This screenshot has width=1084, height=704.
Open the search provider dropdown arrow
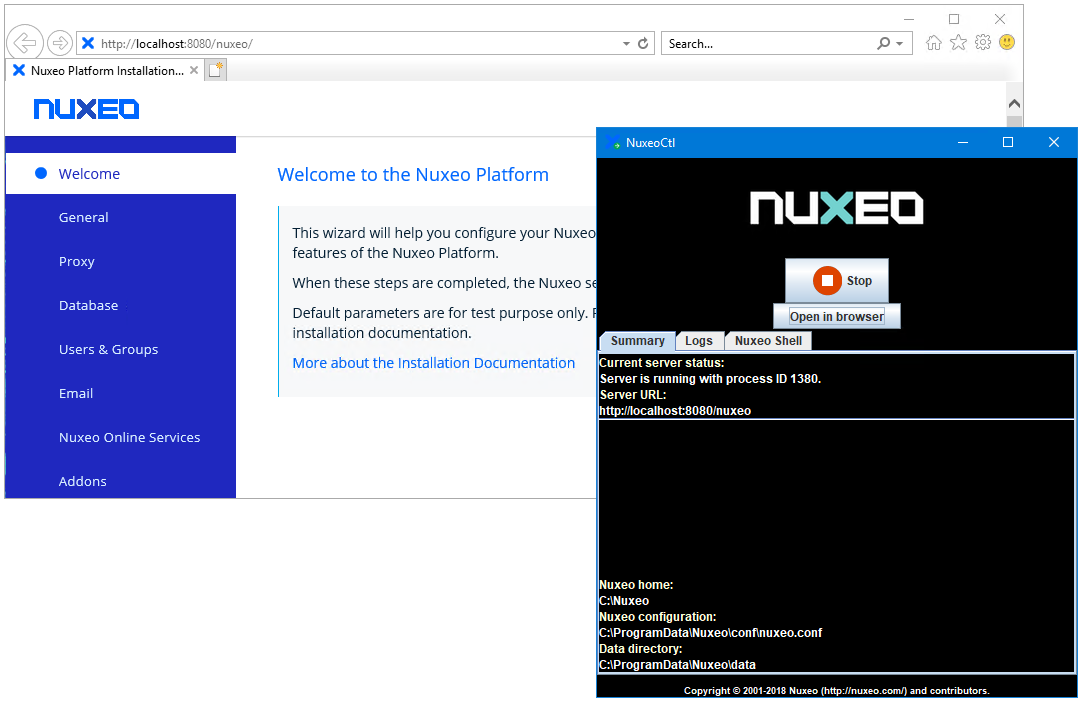900,44
